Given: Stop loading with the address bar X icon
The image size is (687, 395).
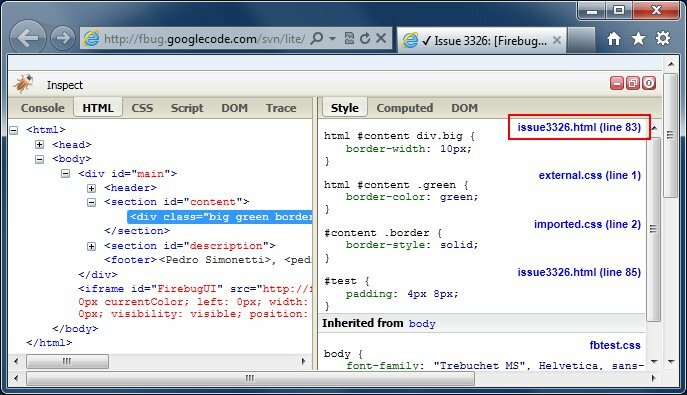Looking at the screenshot, I should point(381,38).
